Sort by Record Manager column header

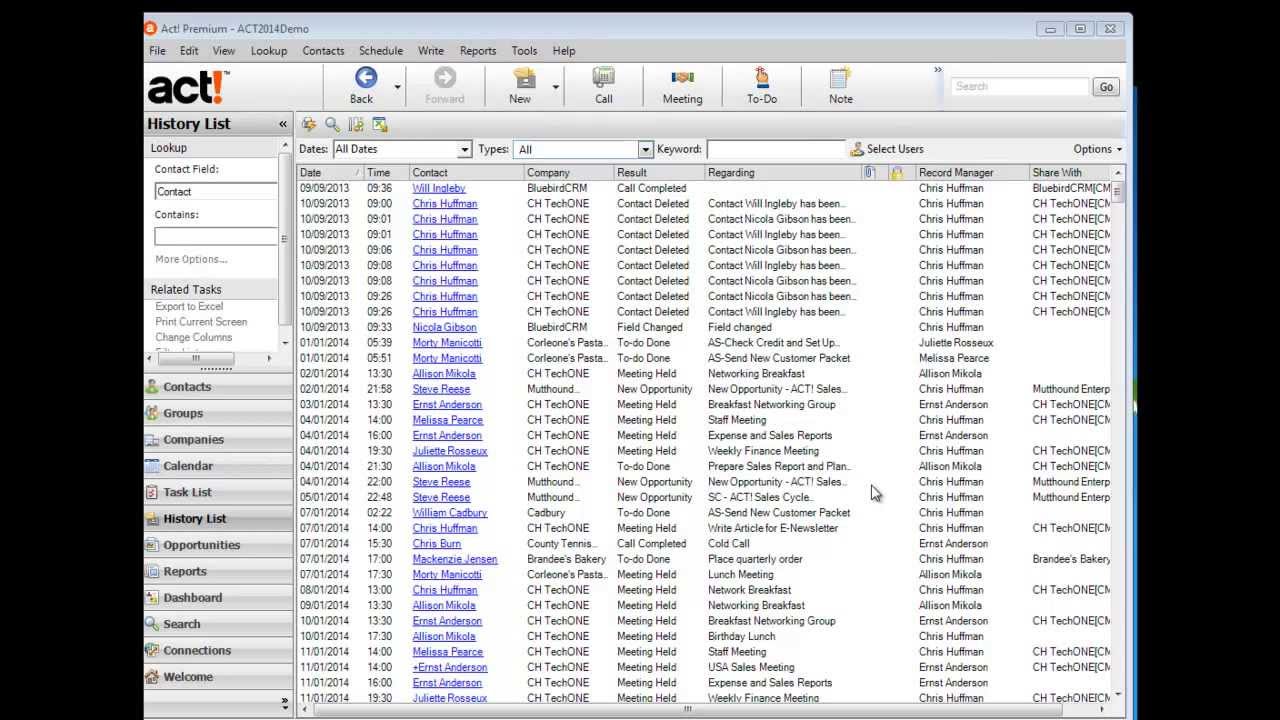point(973,173)
